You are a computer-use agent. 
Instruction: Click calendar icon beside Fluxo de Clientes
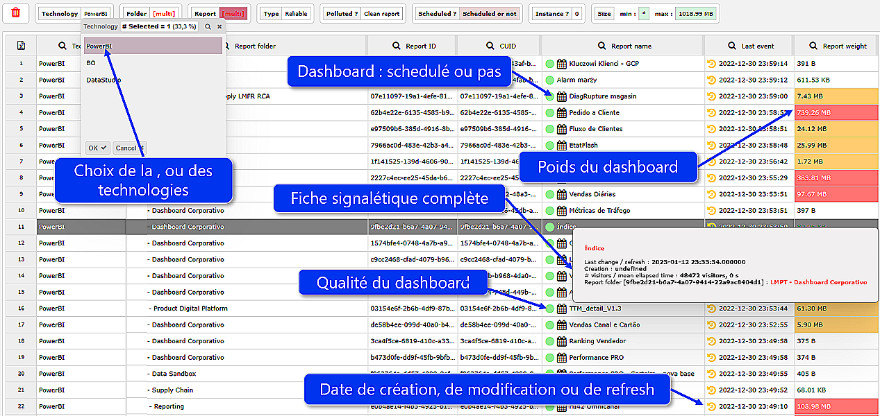click(x=561, y=129)
